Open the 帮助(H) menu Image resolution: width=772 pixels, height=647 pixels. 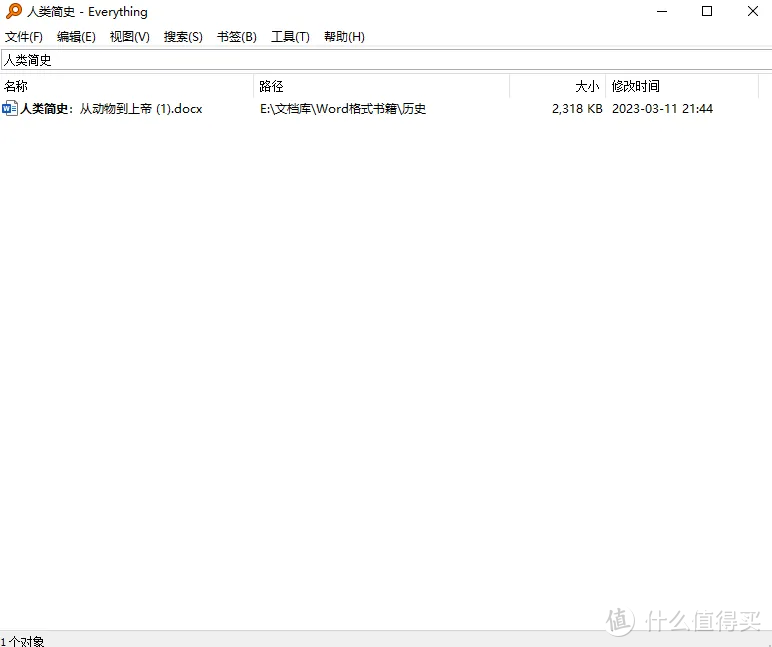pos(344,37)
